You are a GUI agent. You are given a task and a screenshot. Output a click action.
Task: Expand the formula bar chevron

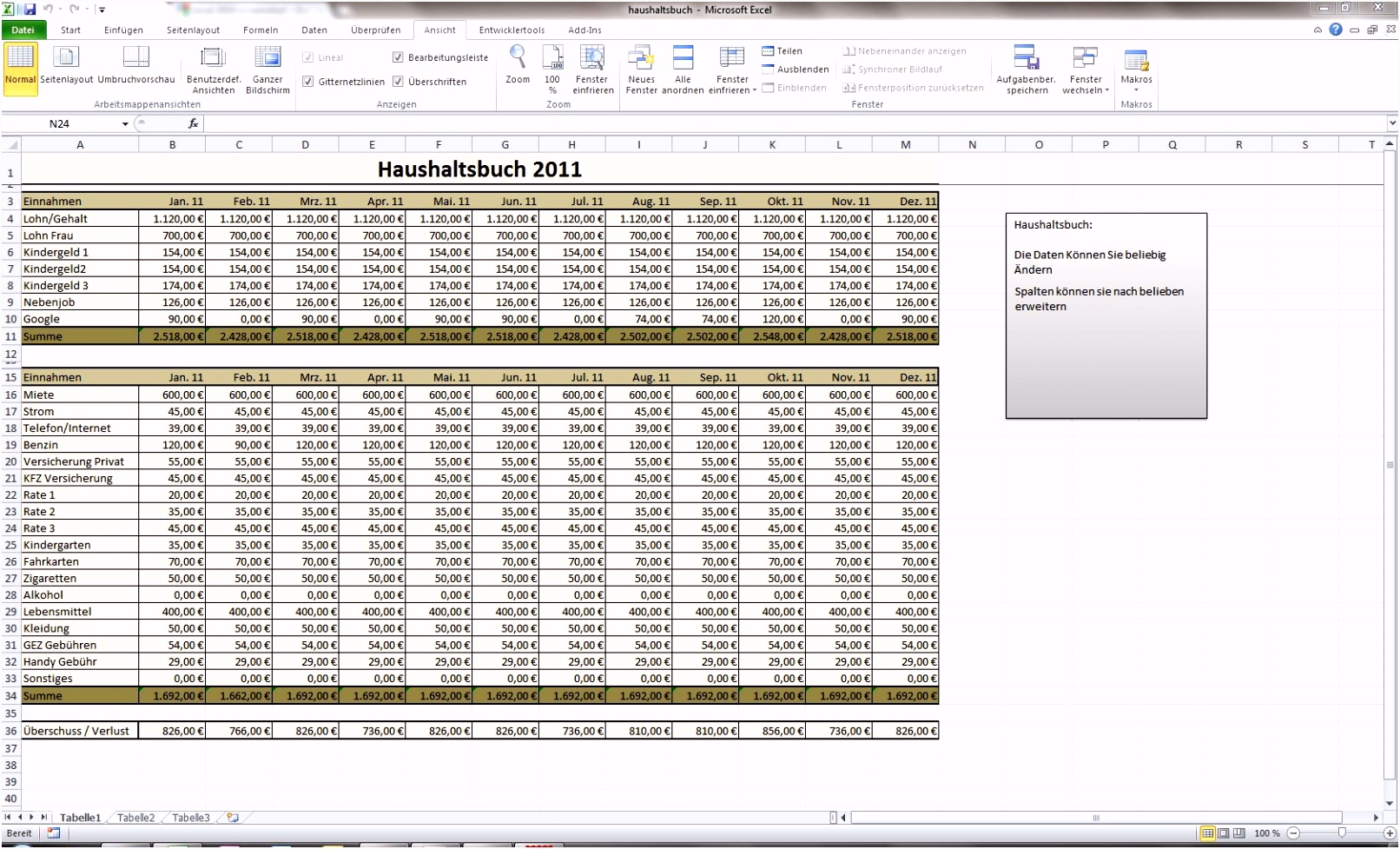pos(1392,123)
